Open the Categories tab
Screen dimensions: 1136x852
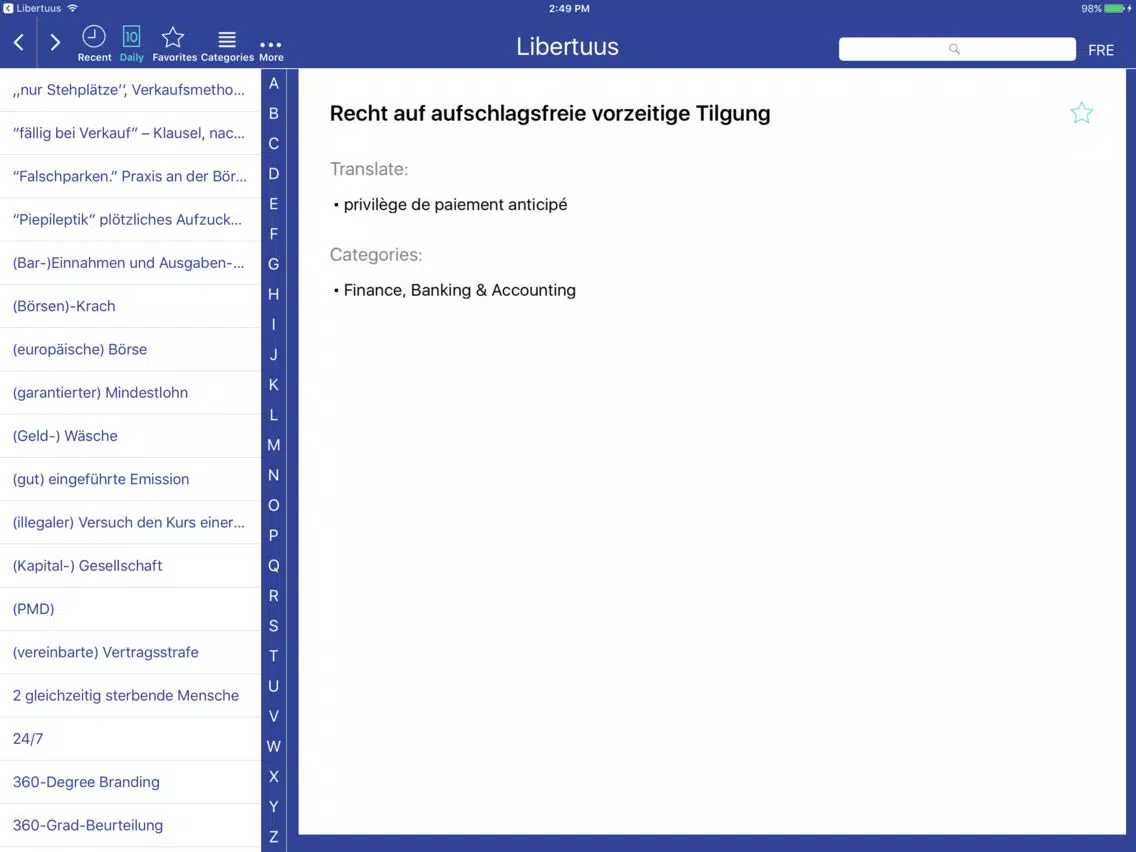227,46
